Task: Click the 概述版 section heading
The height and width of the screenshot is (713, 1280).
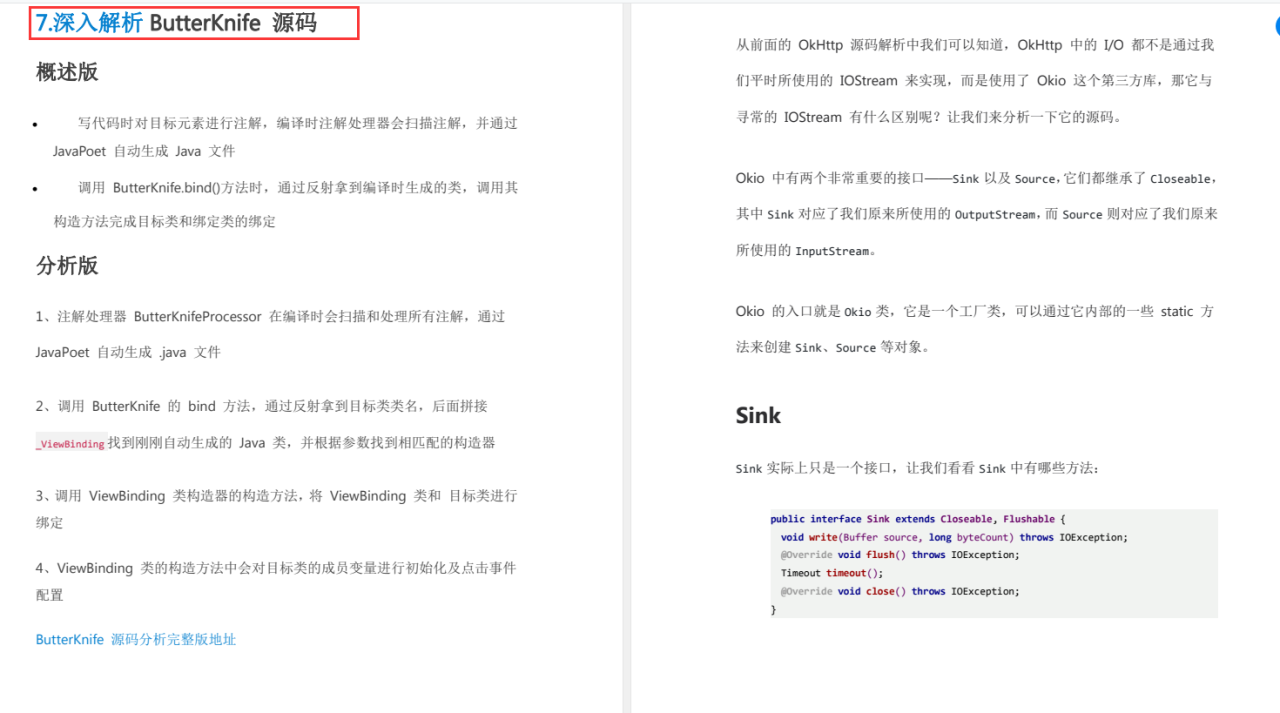Action: point(67,72)
